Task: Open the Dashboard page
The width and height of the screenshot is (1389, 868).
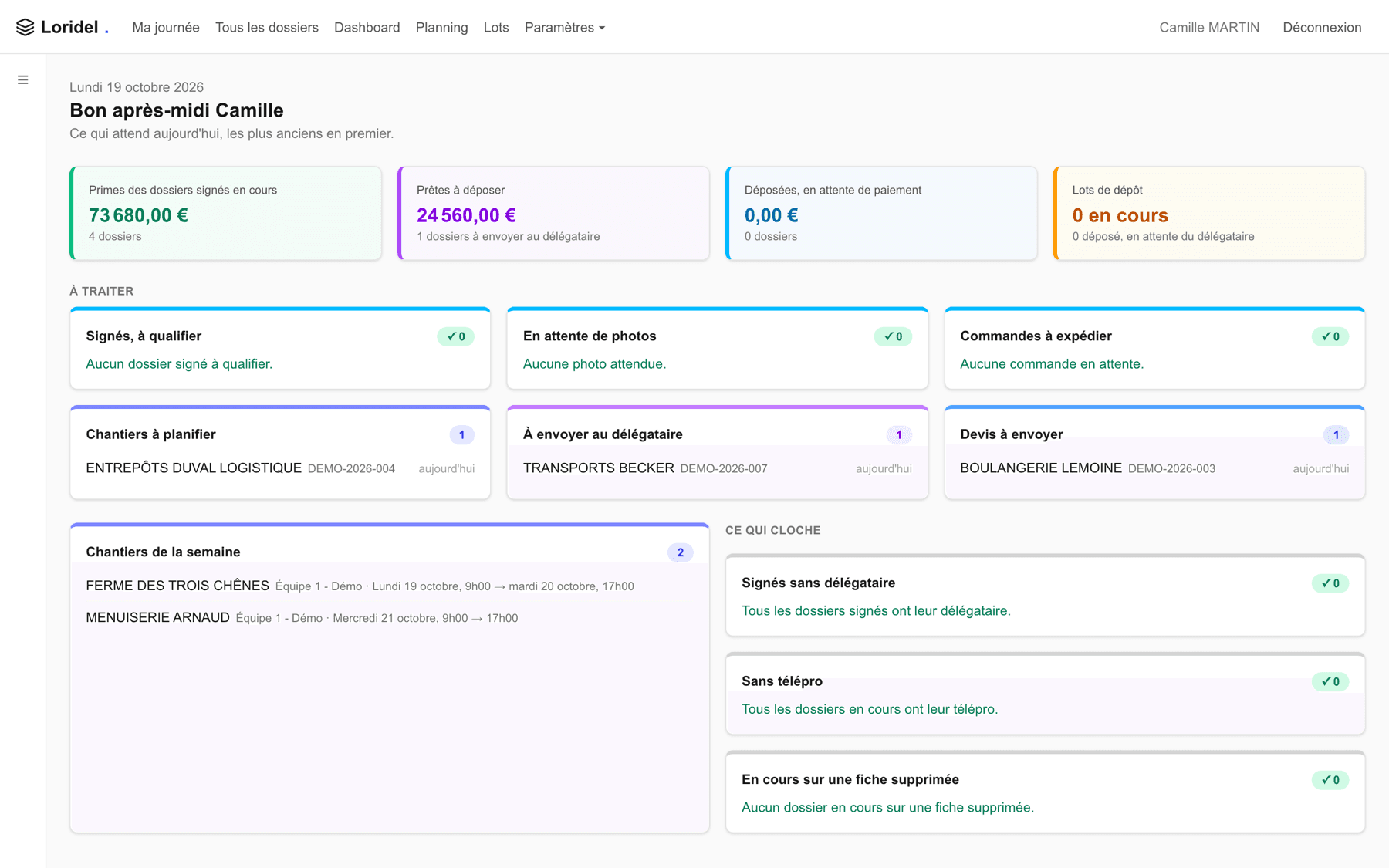Action: click(367, 27)
